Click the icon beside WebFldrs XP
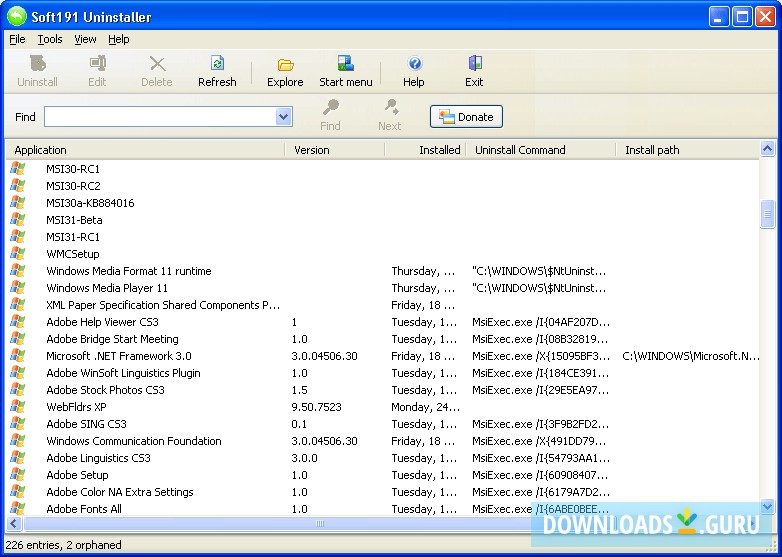The image size is (782, 557). click(17, 406)
